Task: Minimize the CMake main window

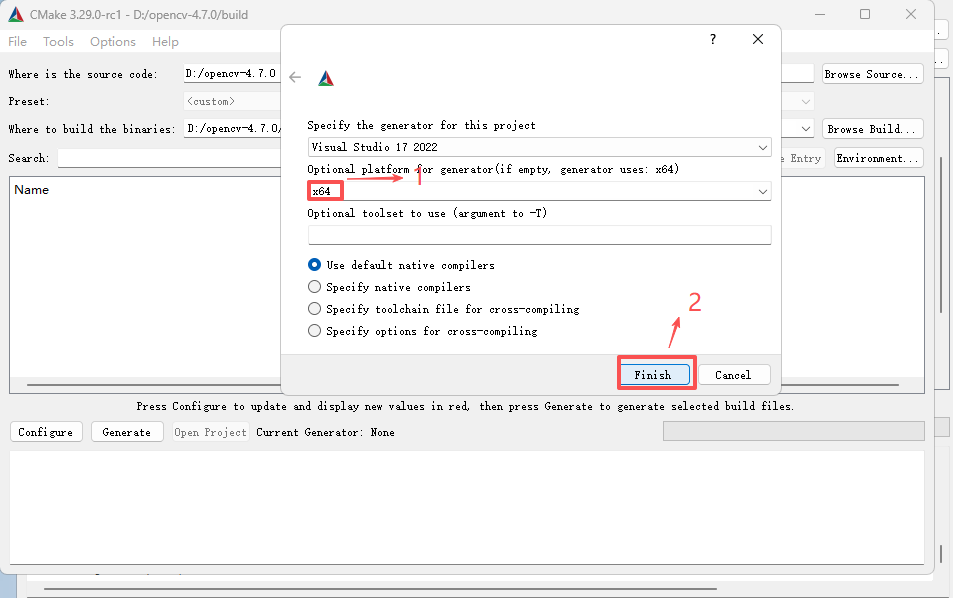Action: [820, 14]
